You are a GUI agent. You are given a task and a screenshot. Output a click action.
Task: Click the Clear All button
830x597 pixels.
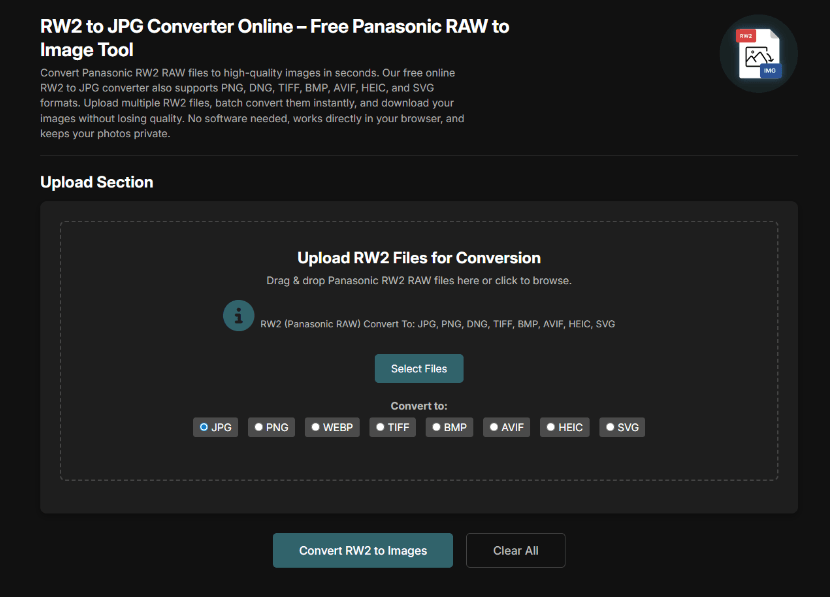[x=516, y=550]
